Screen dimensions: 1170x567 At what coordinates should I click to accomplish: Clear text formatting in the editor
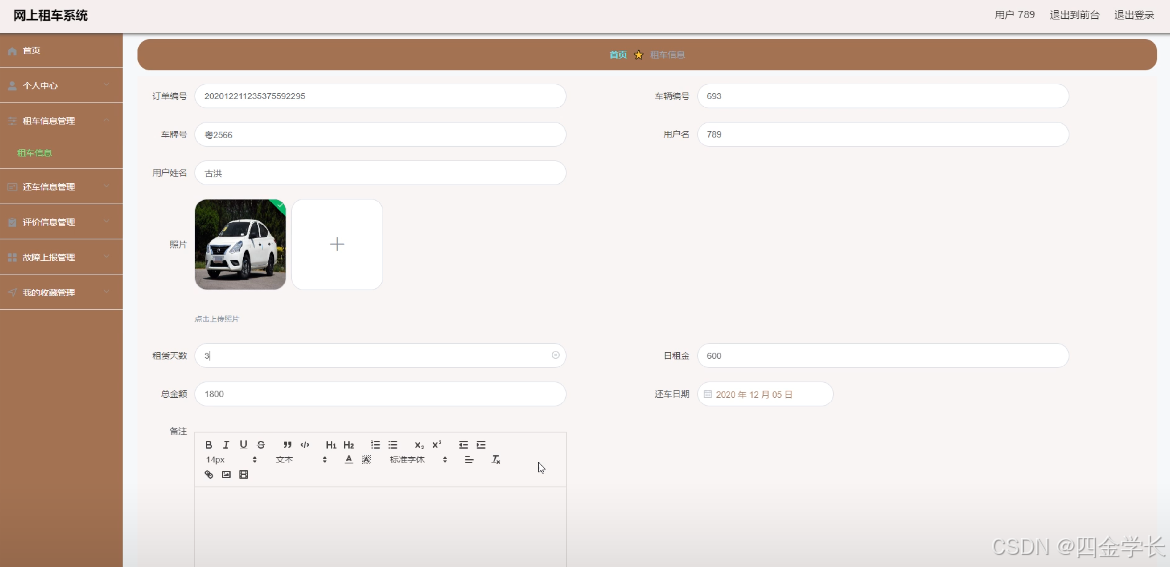pos(495,460)
